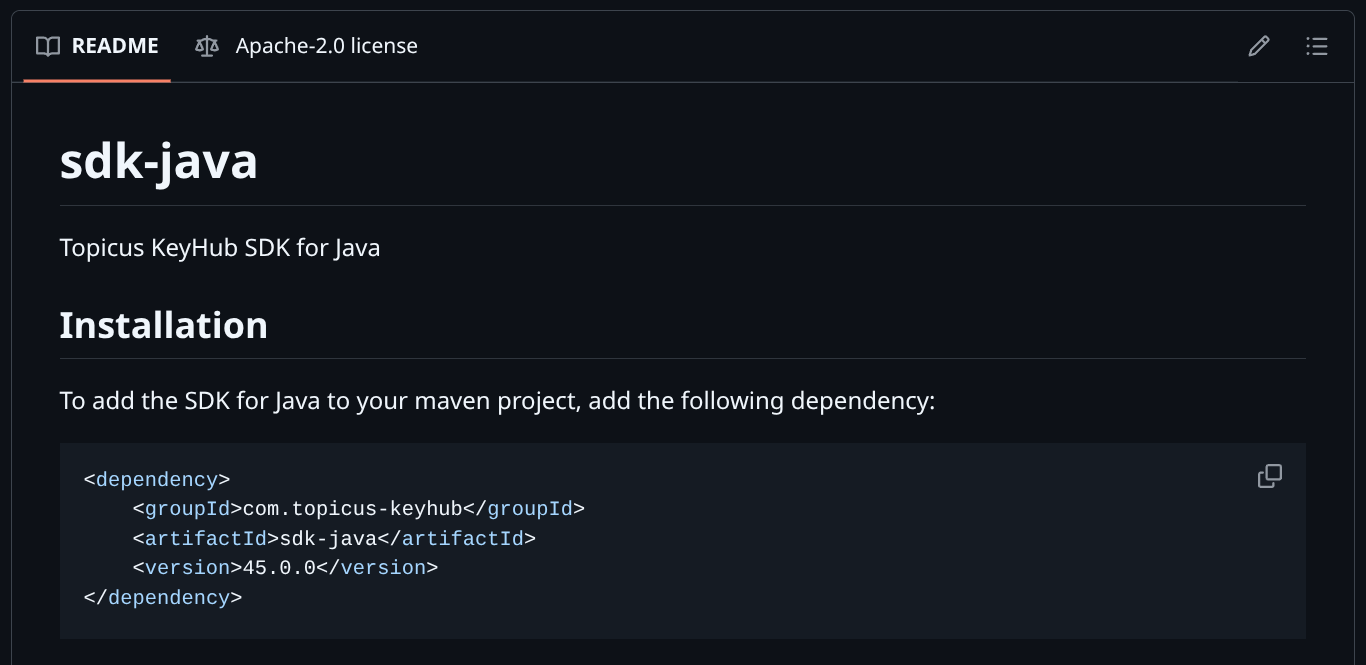The height and width of the screenshot is (665, 1366).
Task: Click the large sdk-java title heading
Action: click(159, 162)
